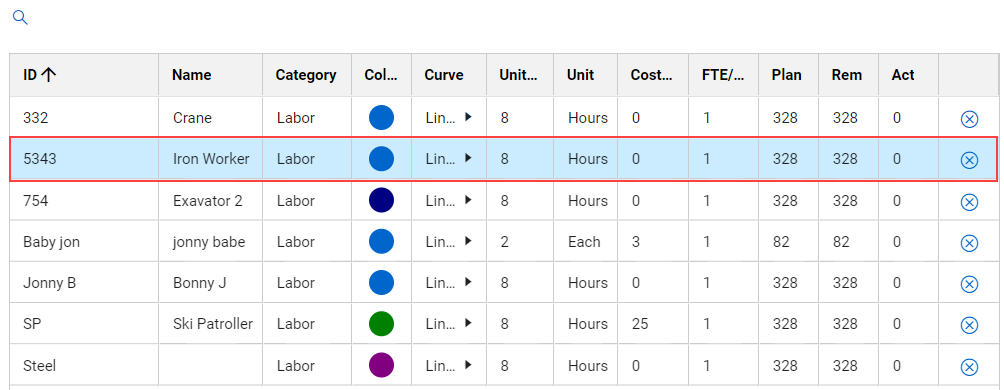Remove the Ski Patroller row

pyautogui.click(x=969, y=325)
